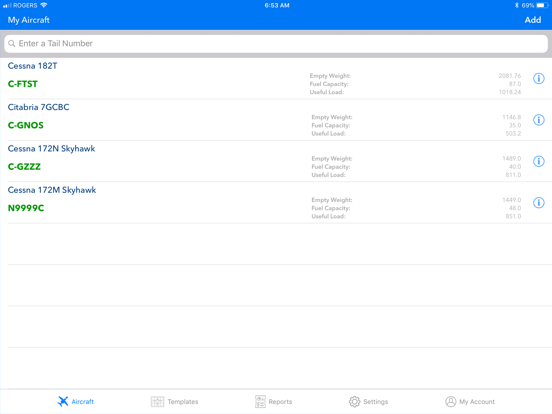Screen dimensions: 552x414
Task: Switch to the Settings tab label
Action: click(x=376, y=402)
